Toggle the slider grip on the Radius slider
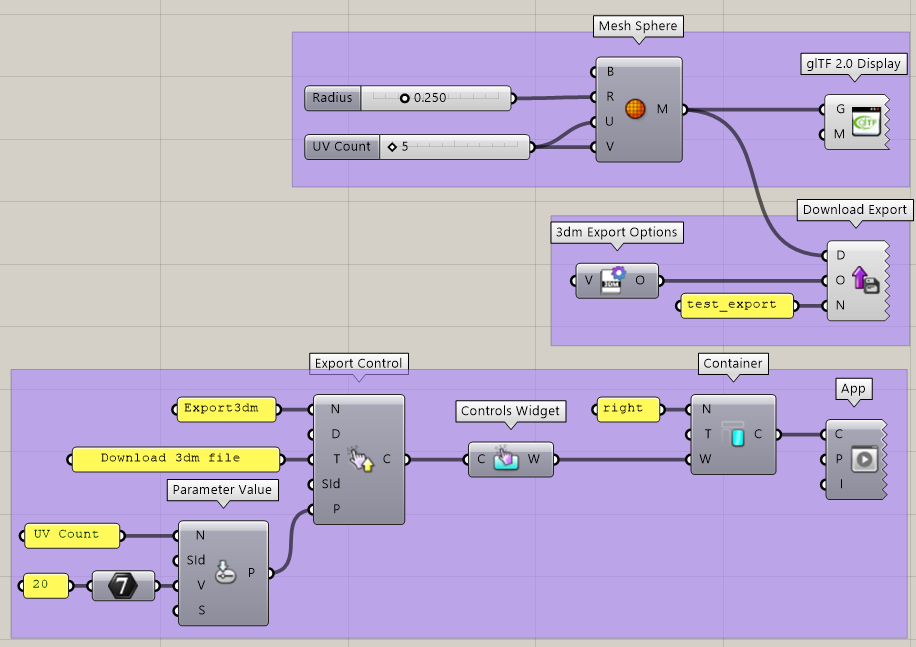 point(405,98)
